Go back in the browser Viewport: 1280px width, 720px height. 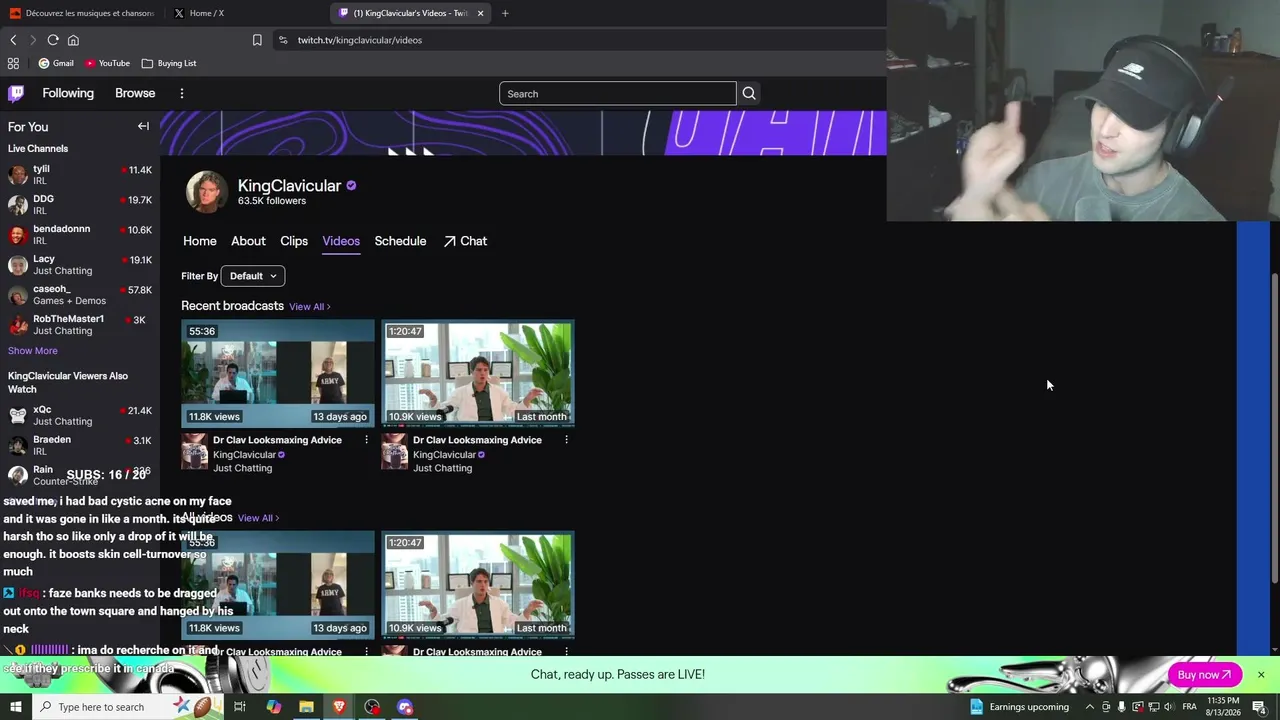point(13,40)
